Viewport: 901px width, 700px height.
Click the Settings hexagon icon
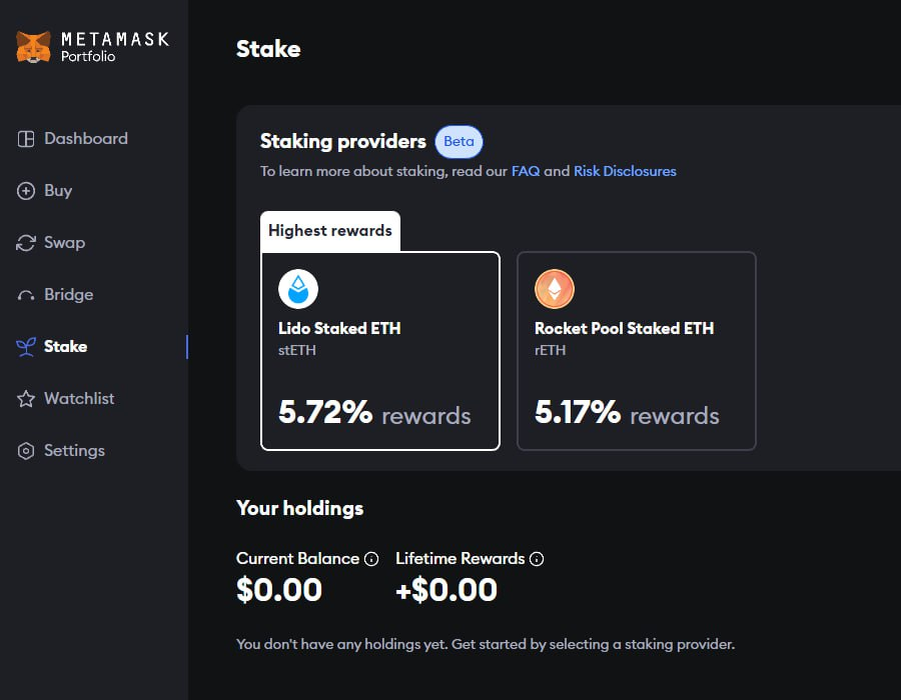point(26,451)
